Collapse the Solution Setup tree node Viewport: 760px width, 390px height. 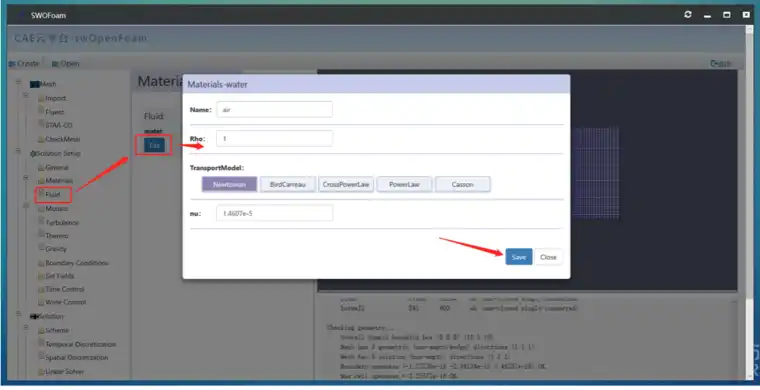18,151
